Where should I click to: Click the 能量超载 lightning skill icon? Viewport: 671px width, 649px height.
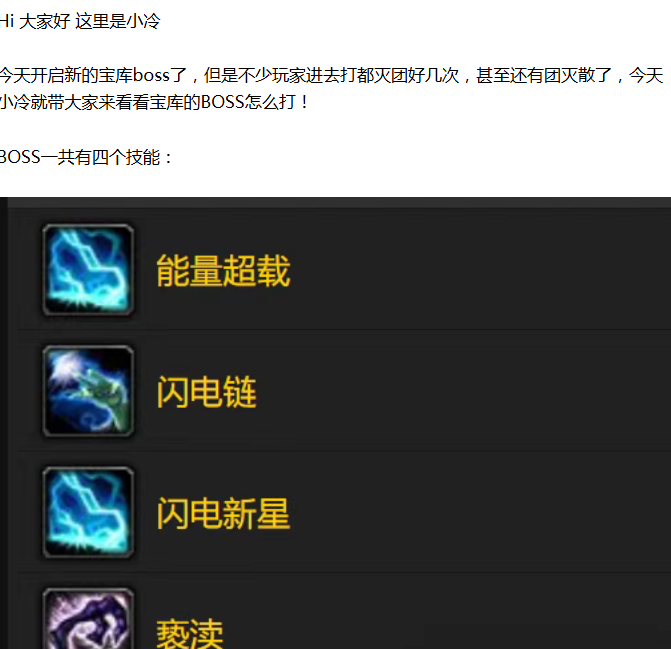tap(88, 270)
